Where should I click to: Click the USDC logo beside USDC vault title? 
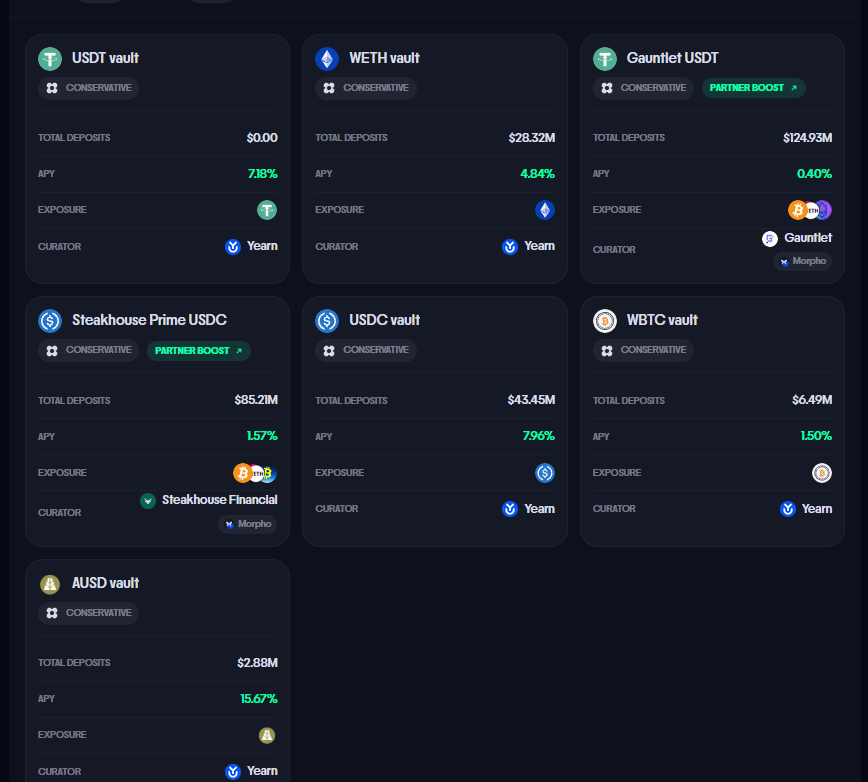pyautogui.click(x=327, y=320)
